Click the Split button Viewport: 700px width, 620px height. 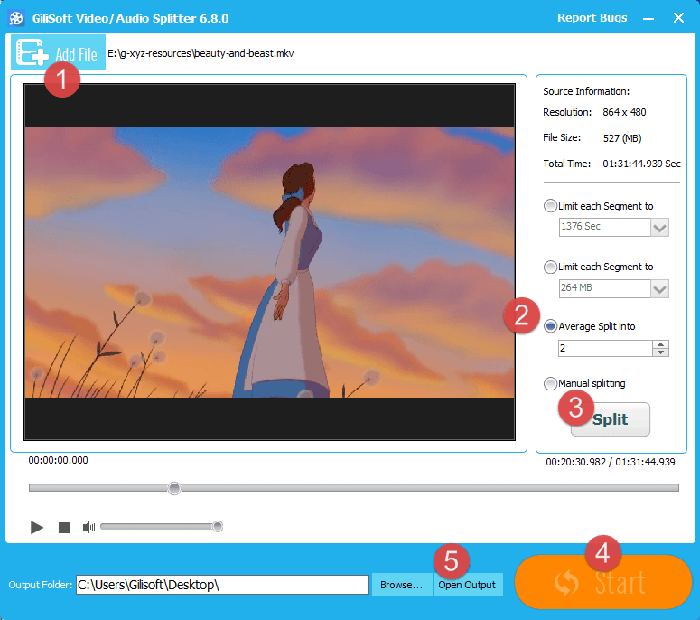pyautogui.click(x=610, y=419)
